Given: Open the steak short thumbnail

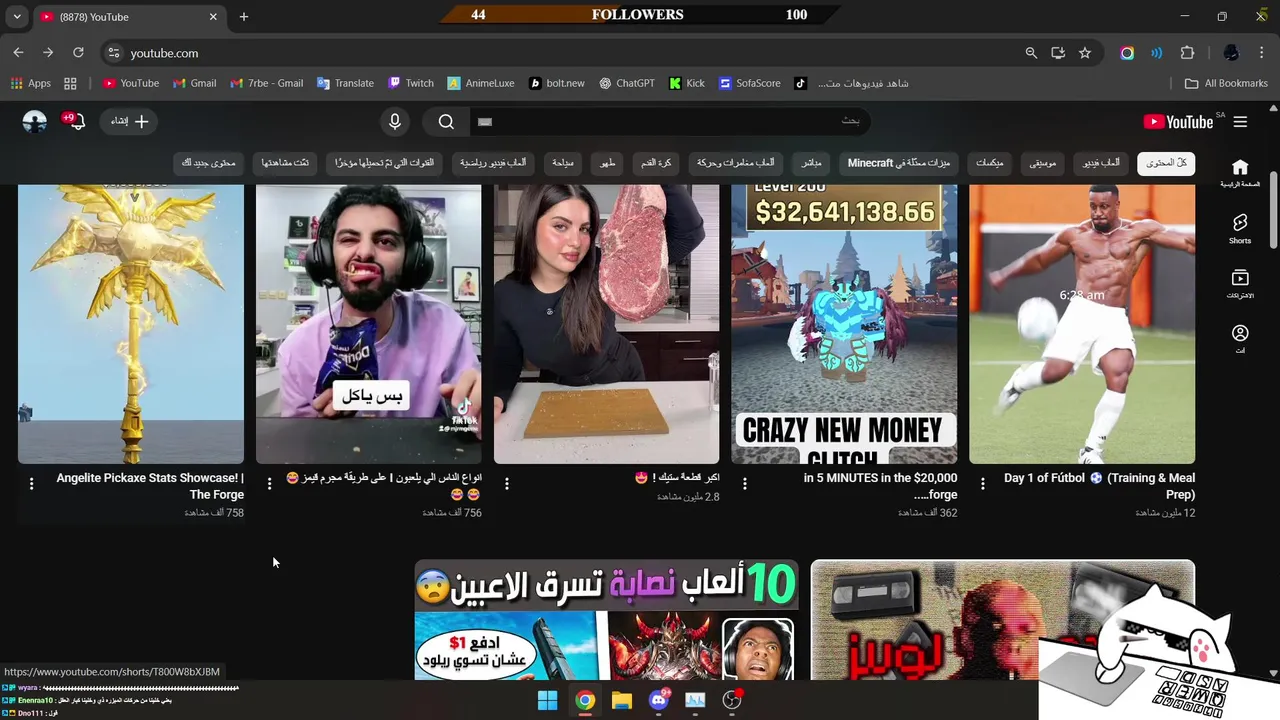Looking at the screenshot, I should pos(606,324).
